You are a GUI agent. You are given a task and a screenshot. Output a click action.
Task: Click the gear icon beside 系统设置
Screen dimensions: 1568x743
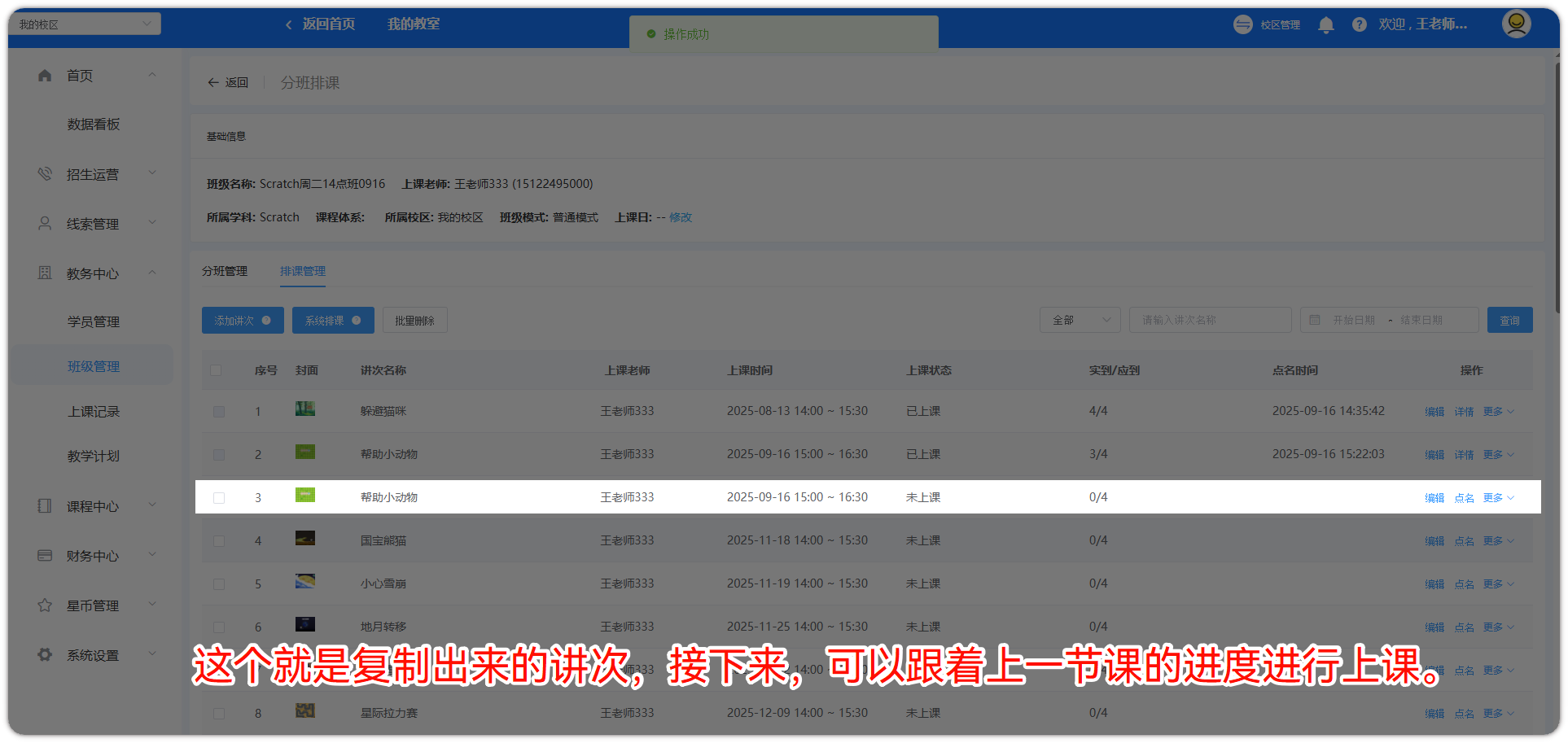(x=45, y=654)
